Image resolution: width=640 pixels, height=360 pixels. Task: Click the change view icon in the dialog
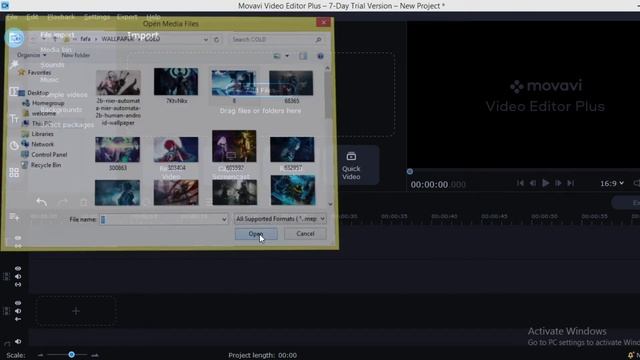277,56
